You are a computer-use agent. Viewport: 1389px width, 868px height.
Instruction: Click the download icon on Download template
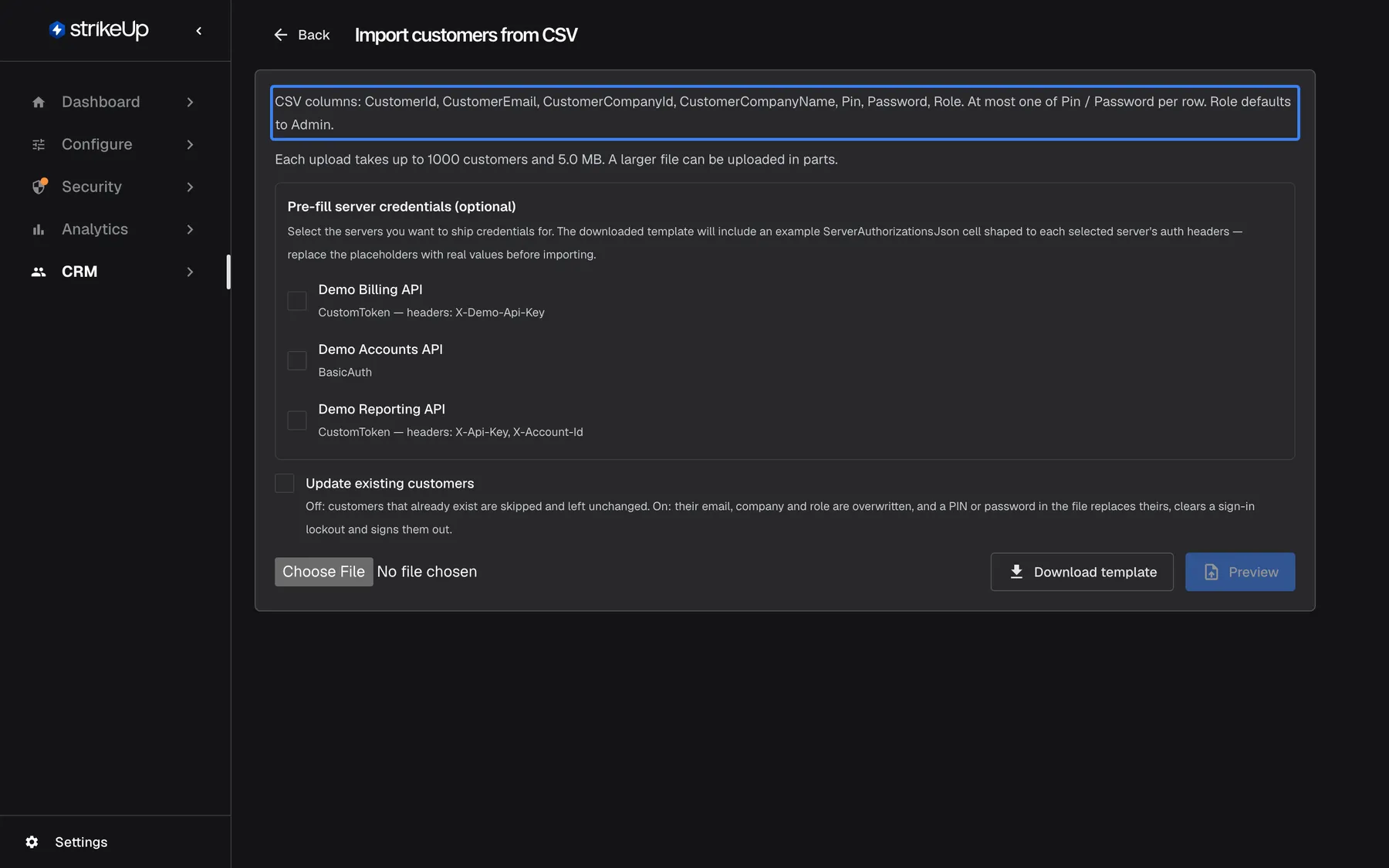pyautogui.click(x=1016, y=572)
